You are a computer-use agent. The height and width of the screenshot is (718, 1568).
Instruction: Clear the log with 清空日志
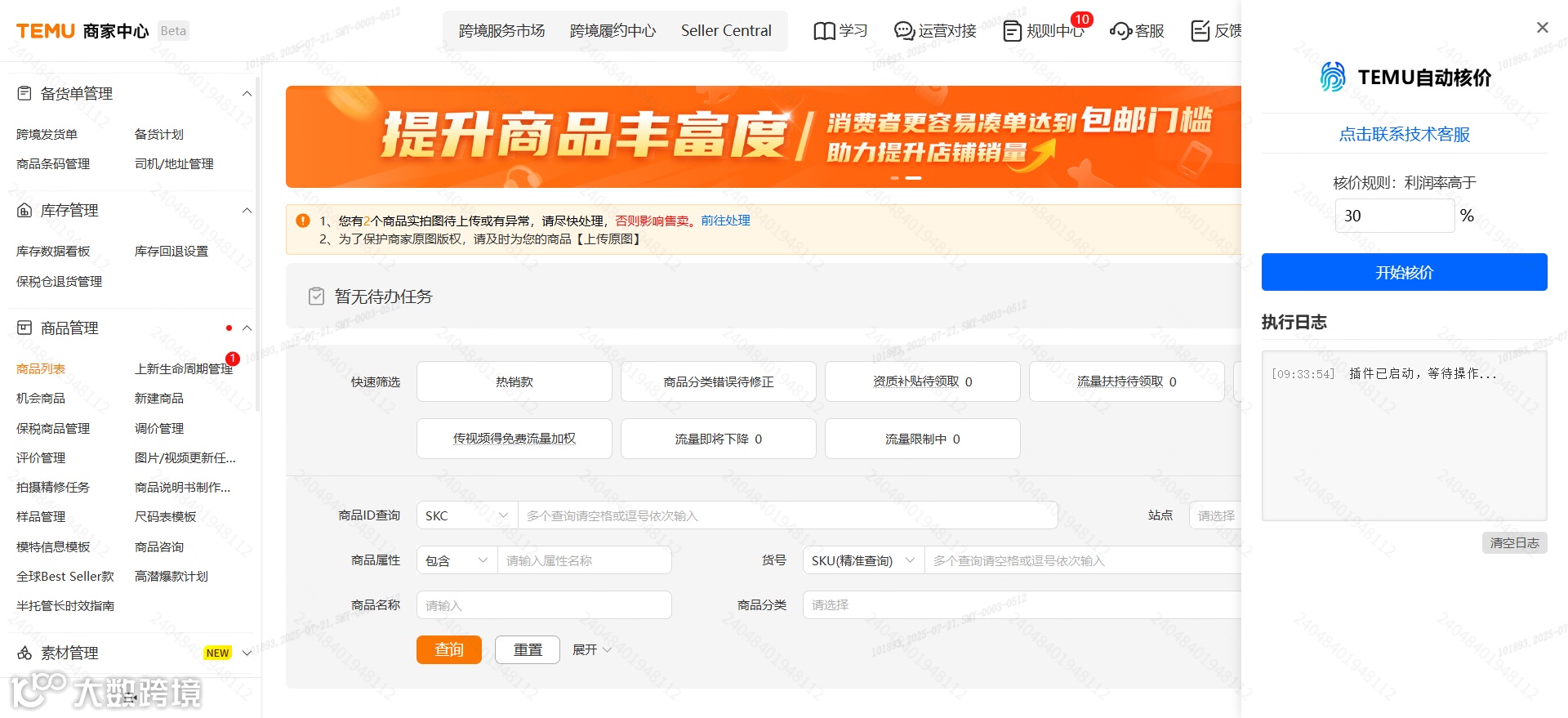pyautogui.click(x=1515, y=543)
